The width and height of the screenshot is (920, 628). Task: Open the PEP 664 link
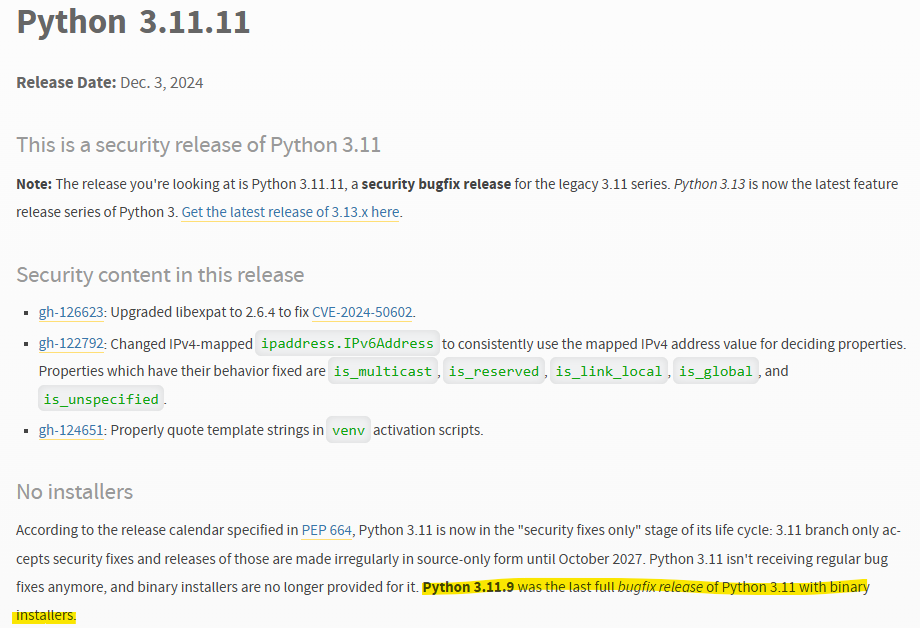click(x=327, y=531)
